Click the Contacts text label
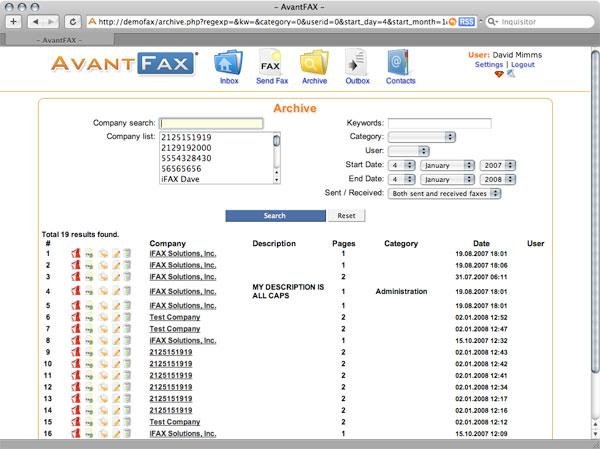 (x=400, y=81)
